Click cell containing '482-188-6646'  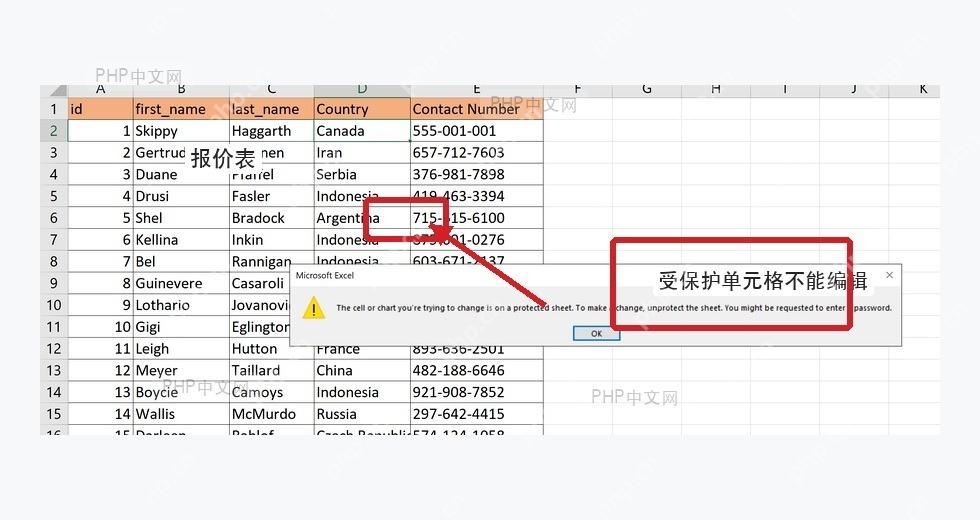click(x=477, y=371)
